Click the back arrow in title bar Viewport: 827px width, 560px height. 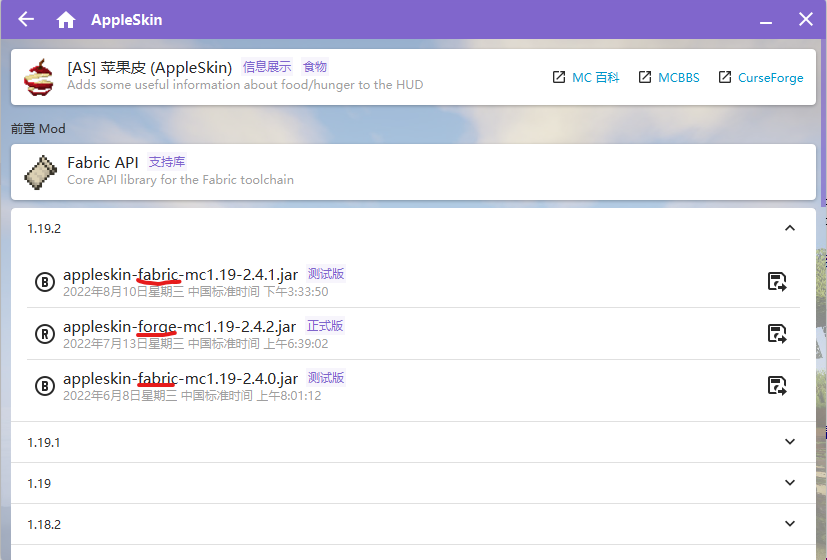coord(26,20)
